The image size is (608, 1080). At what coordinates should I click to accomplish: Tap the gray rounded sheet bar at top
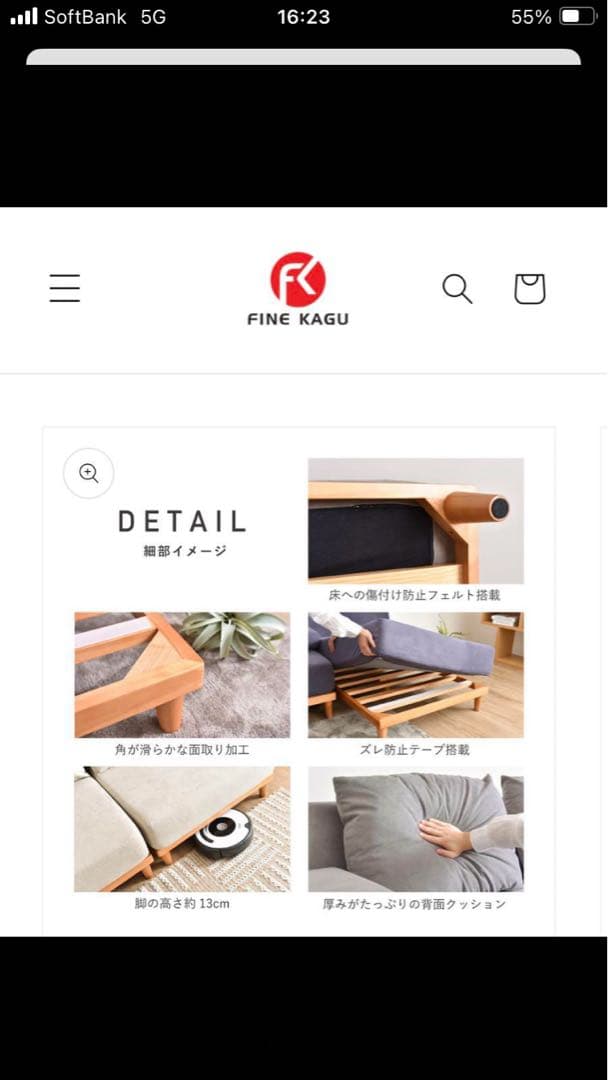pyautogui.click(x=304, y=56)
